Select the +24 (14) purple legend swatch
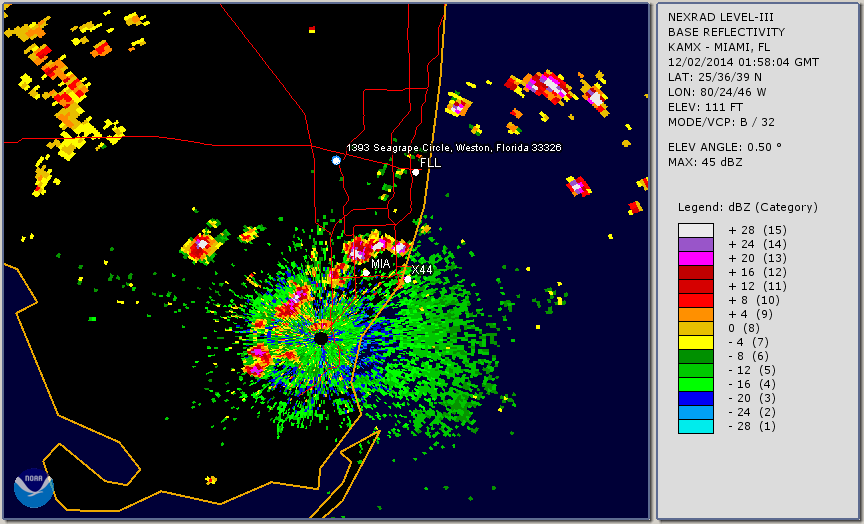The image size is (864, 524). click(x=696, y=245)
